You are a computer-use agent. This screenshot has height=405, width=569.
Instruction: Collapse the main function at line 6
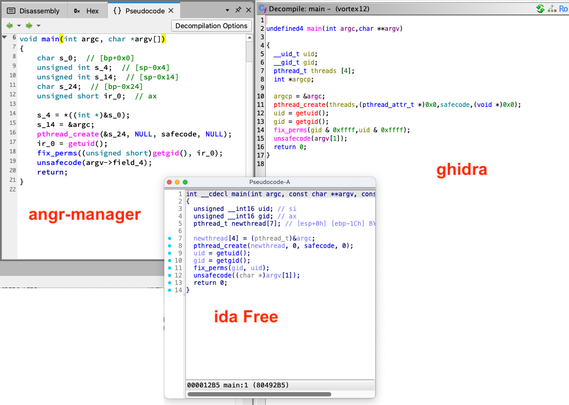point(5,37)
